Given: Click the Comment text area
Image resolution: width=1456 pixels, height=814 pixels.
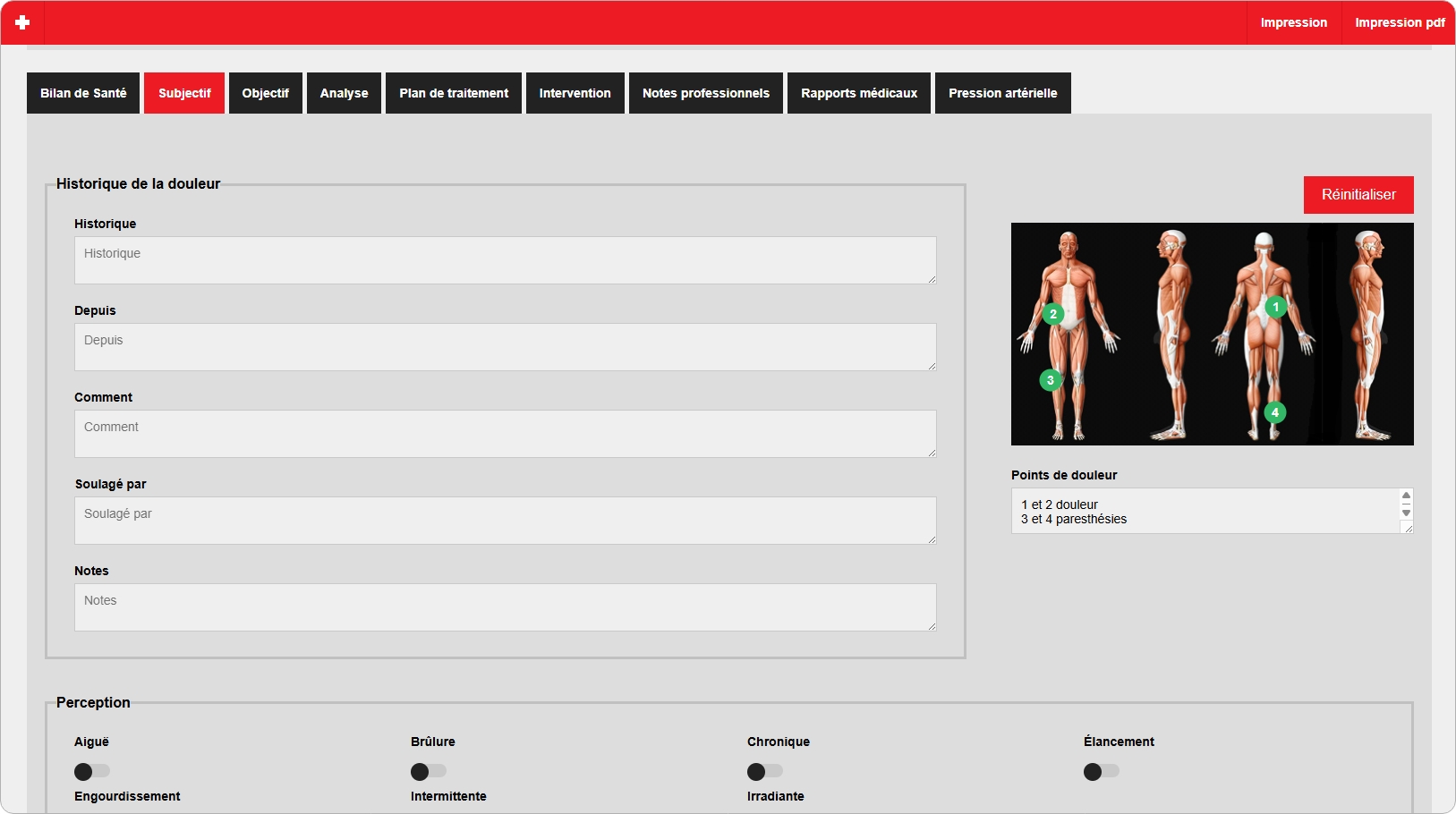Looking at the screenshot, I should (506, 434).
